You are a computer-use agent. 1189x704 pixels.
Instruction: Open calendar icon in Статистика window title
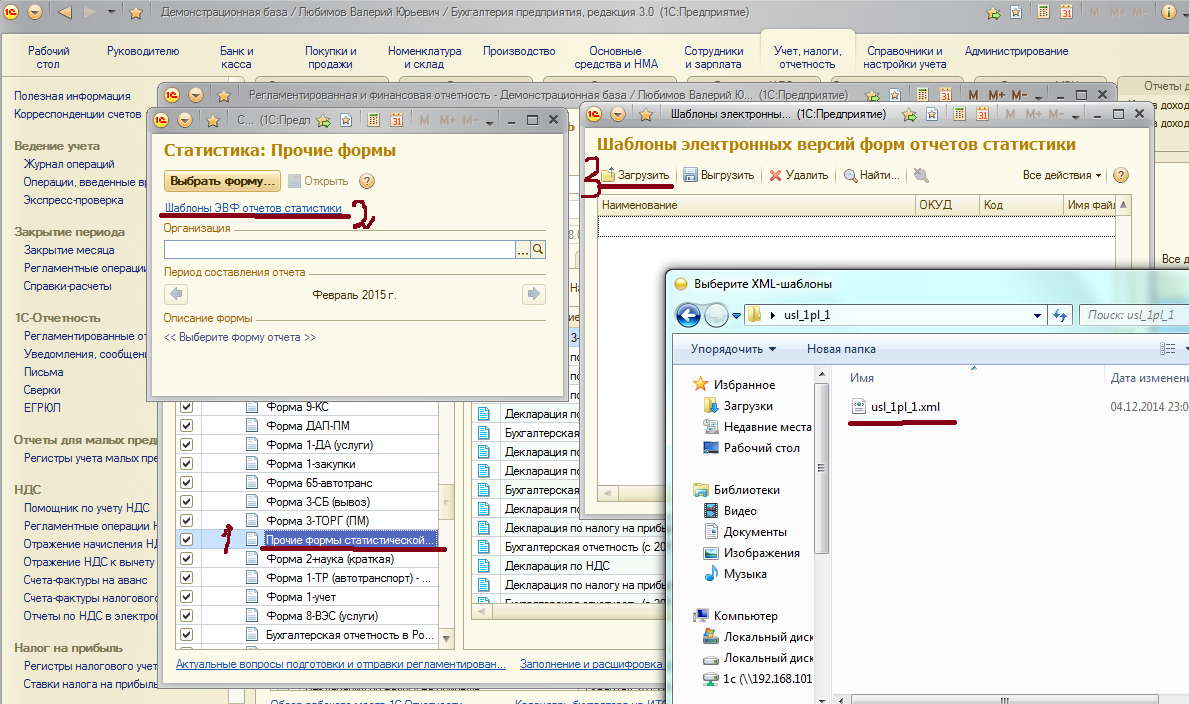[397, 120]
